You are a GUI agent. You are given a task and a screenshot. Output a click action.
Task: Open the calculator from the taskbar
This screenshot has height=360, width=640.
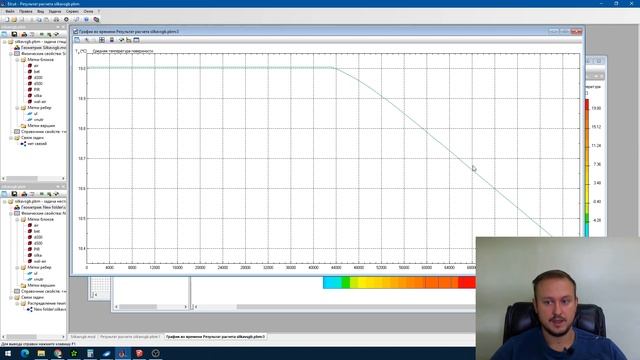pos(90,353)
